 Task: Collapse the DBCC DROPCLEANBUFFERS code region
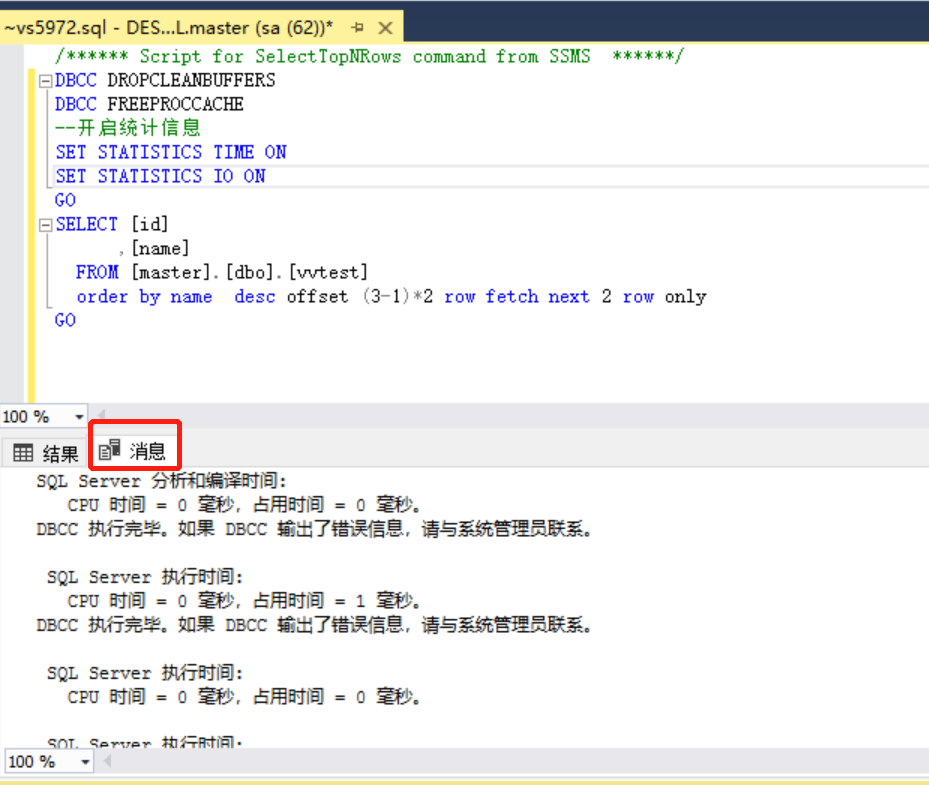(x=43, y=79)
